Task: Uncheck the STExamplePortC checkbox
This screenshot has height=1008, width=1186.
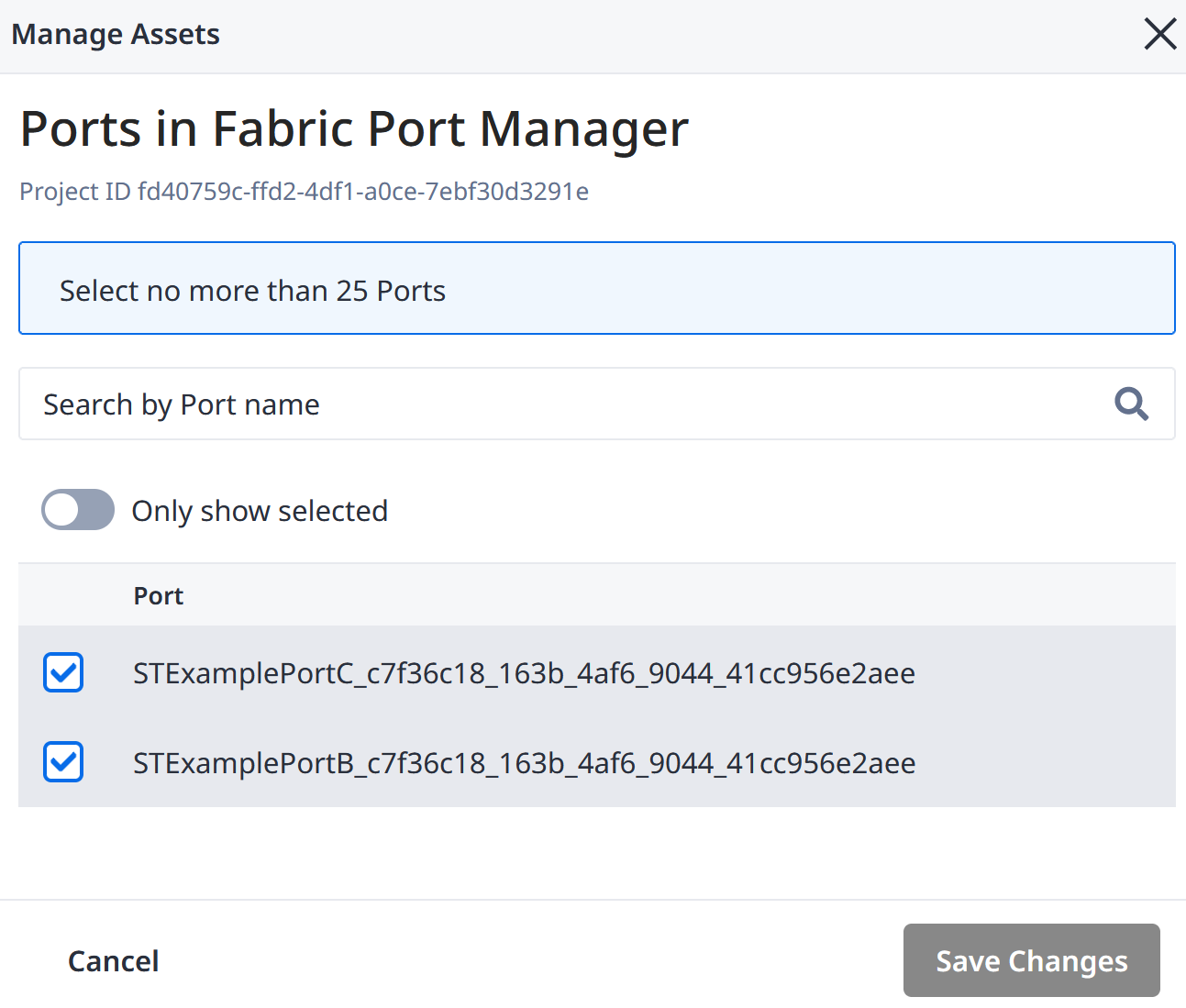Action: 63,672
